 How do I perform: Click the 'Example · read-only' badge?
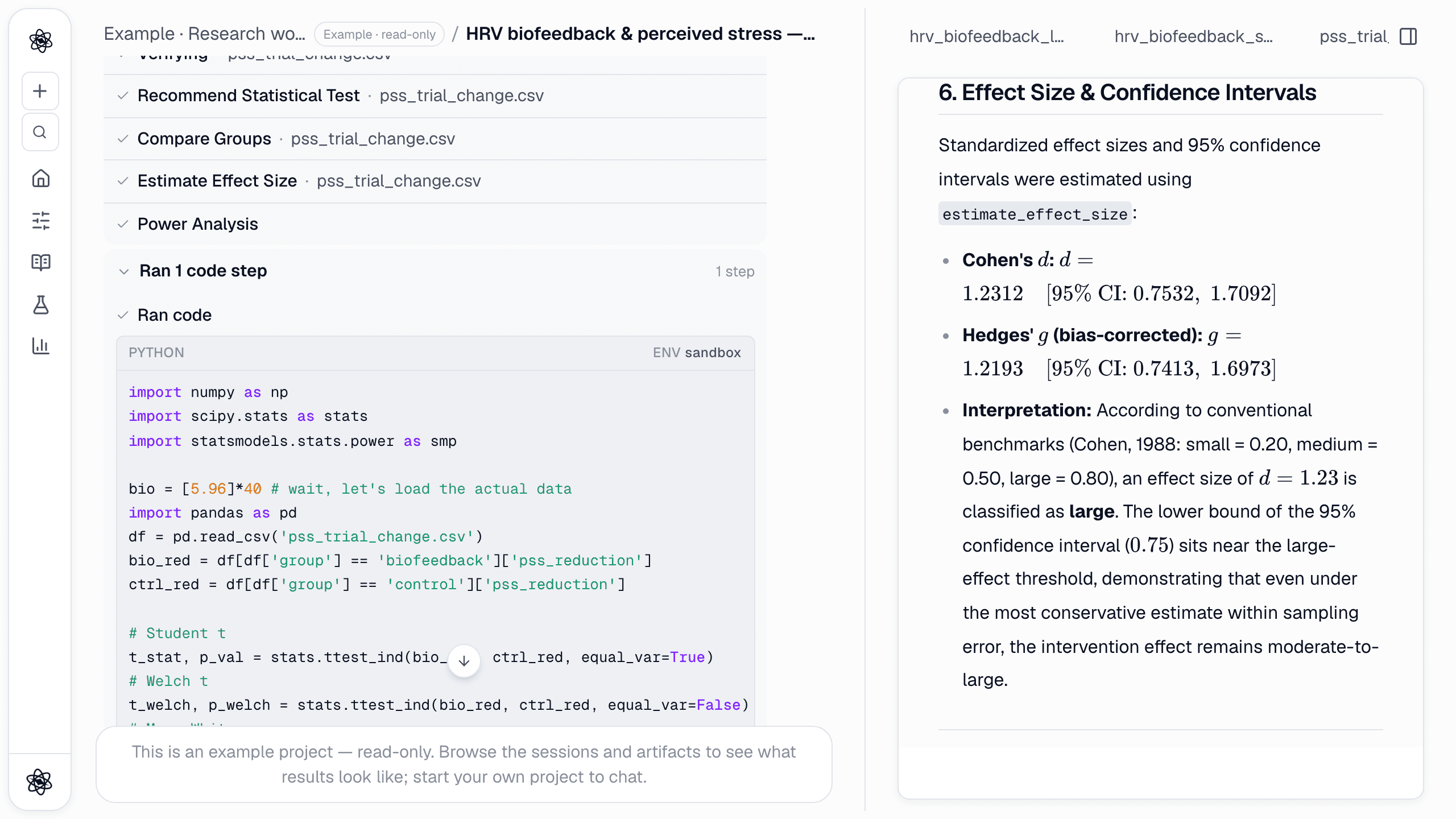pyautogui.click(x=379, y=34)
